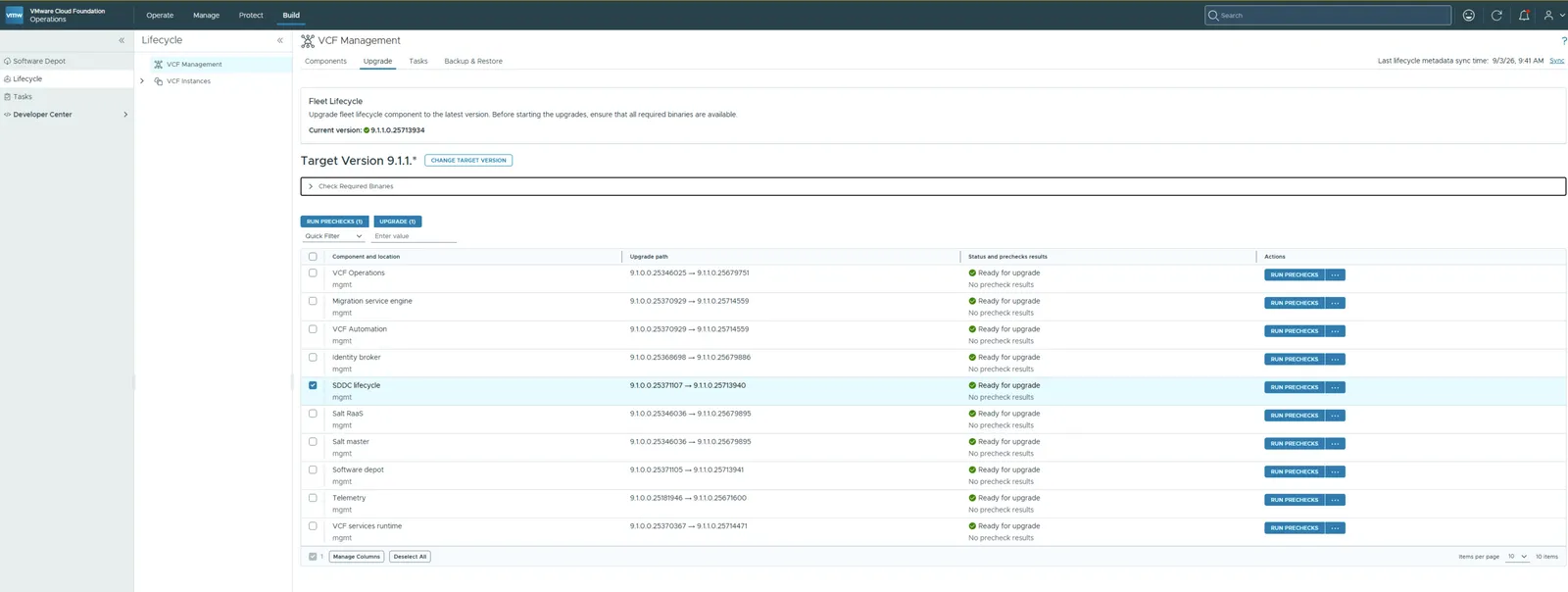
Task: Check the Salt master row checkbox
Action: [x=313, y=441]
